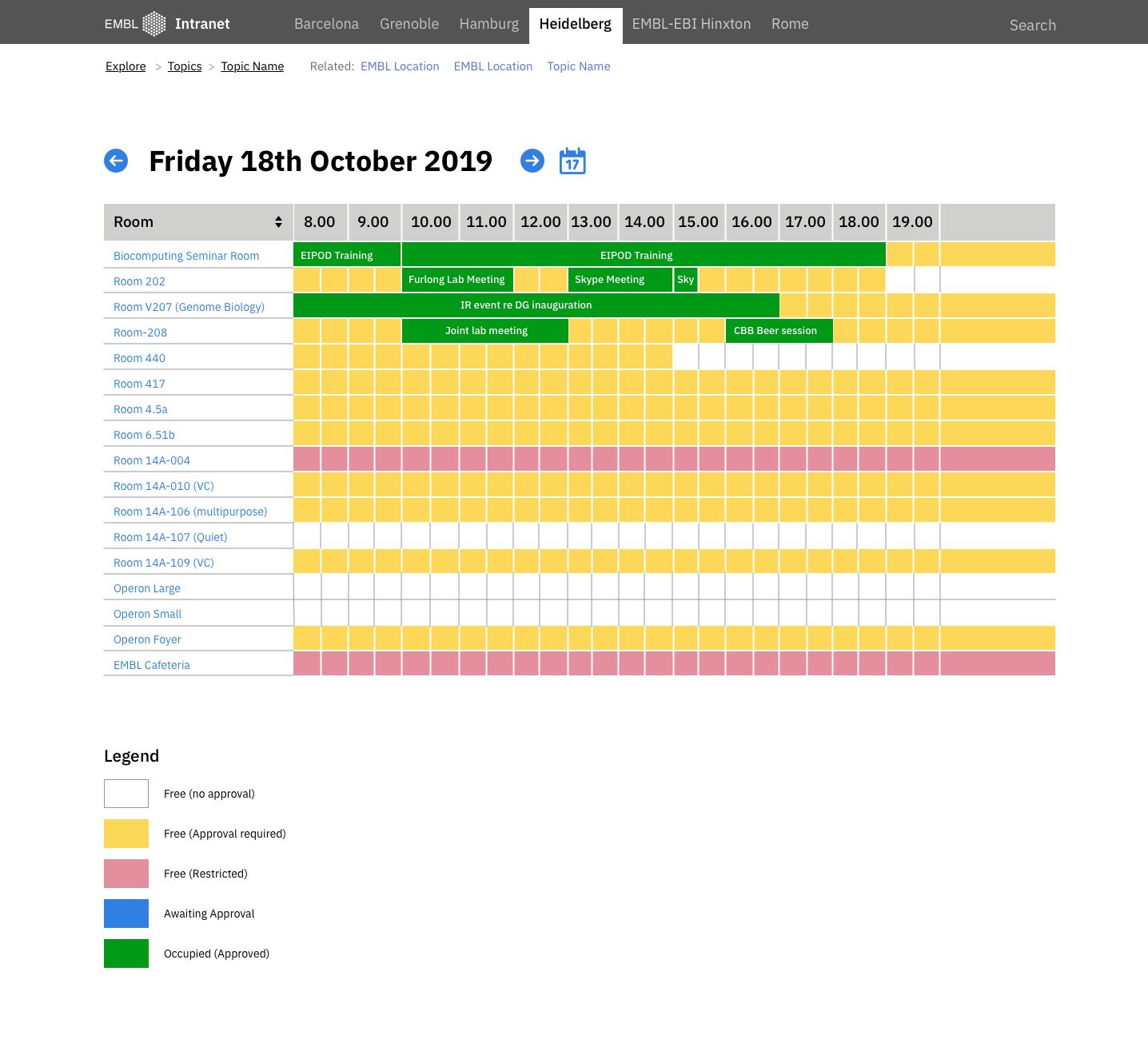This screenshot has height=1055, width=1148.
Task: Go to previous day with left arrow
Action: pyautogui.click(x=116, y=161)
